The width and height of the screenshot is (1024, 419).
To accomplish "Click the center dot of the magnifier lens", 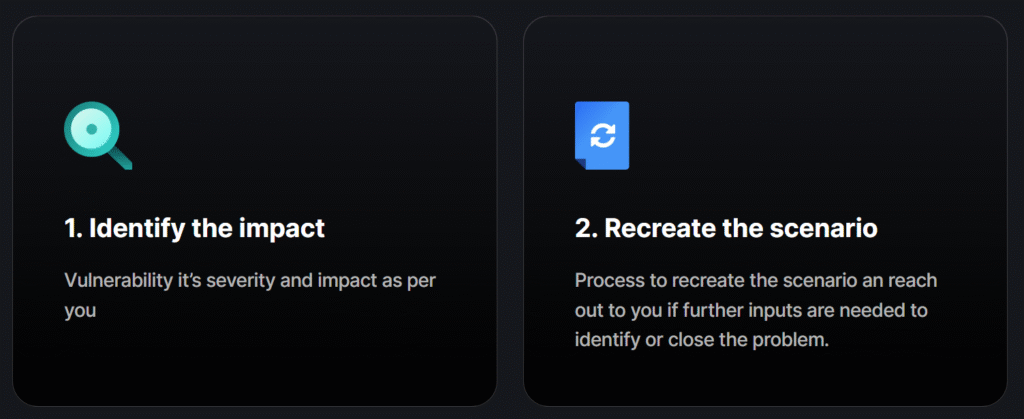I will [x=91, y=128].
